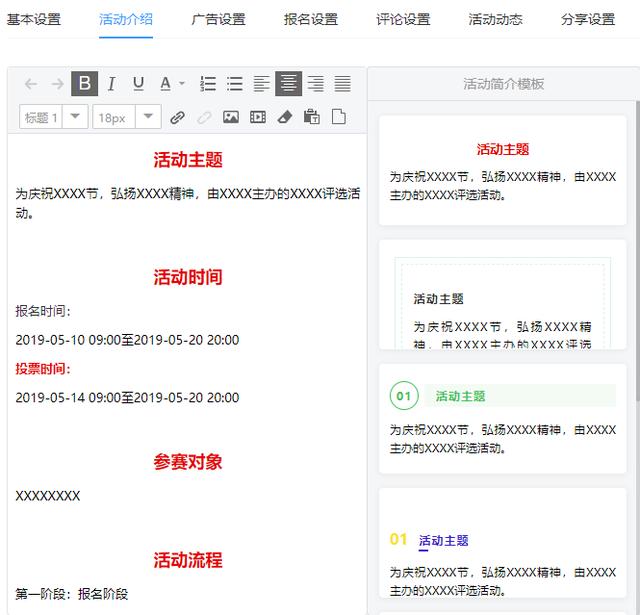Switch to the 报名设置 tab

pyautogui.click(x=311, y=19)
